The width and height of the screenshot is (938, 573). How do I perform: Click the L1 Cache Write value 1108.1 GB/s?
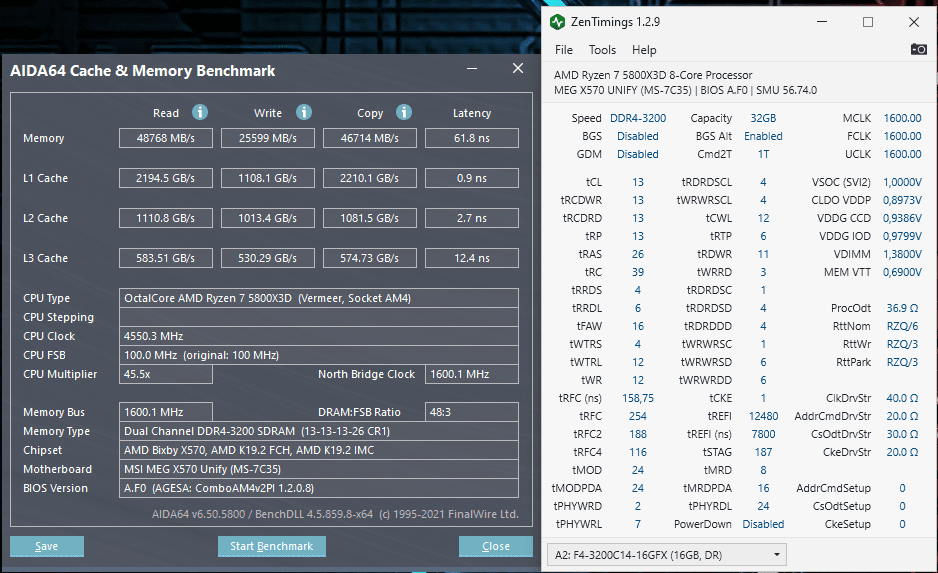(267, 178)
